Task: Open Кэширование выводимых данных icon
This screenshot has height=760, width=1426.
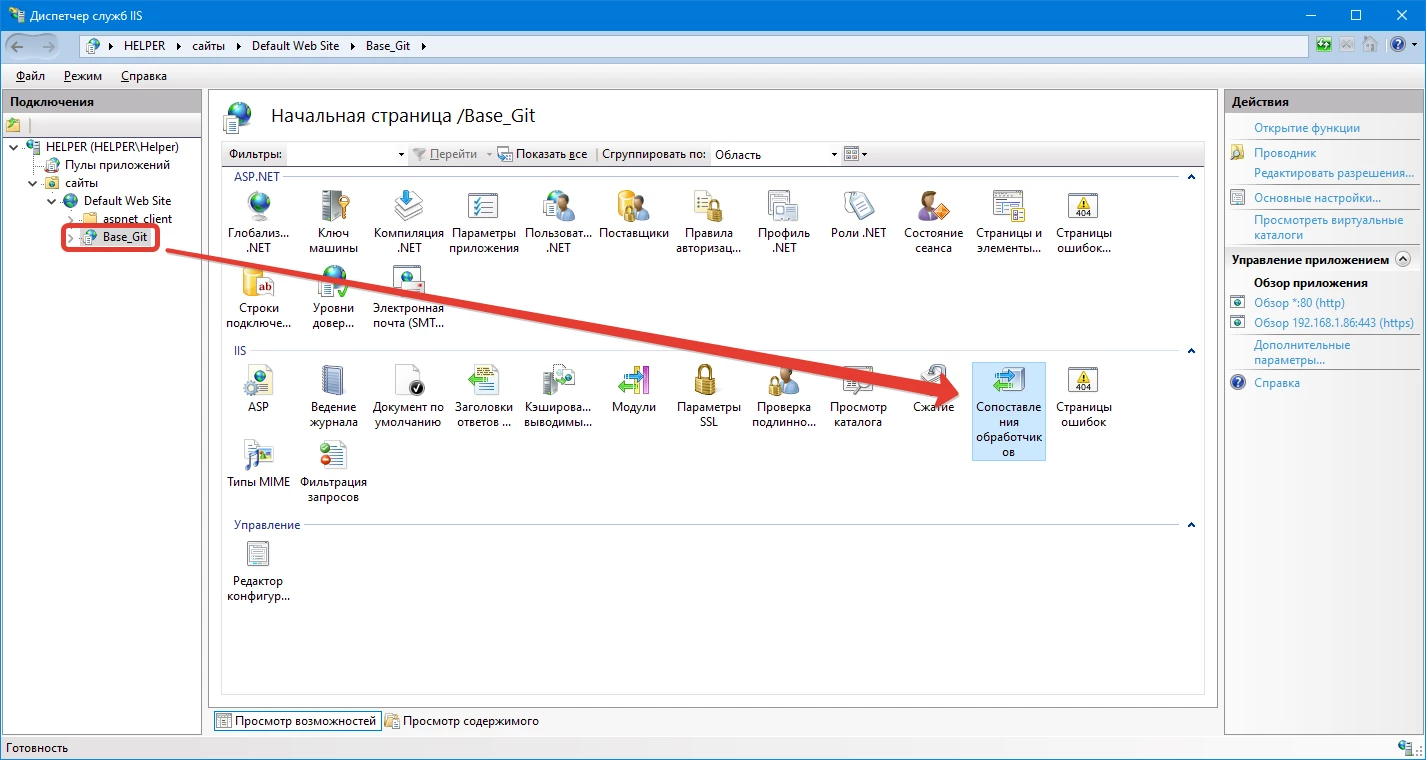Action: [559, 396]
